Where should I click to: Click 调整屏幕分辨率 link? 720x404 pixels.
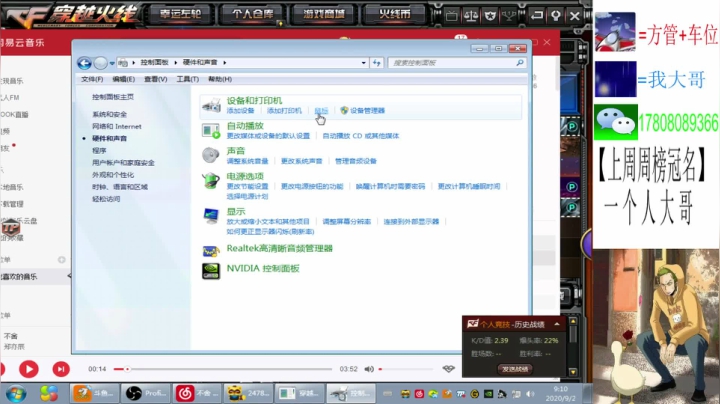coord(346,221)
